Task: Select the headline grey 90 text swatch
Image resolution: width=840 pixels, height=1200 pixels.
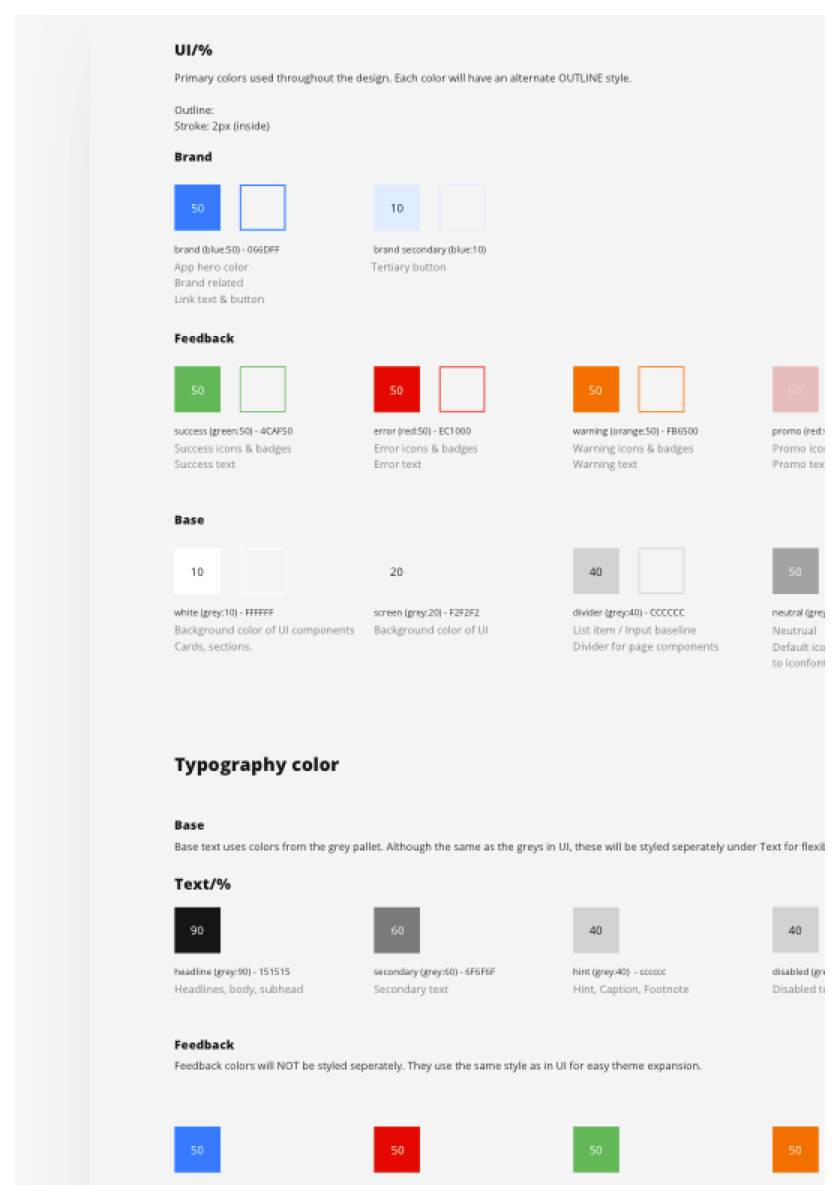Action: (197, 930)
